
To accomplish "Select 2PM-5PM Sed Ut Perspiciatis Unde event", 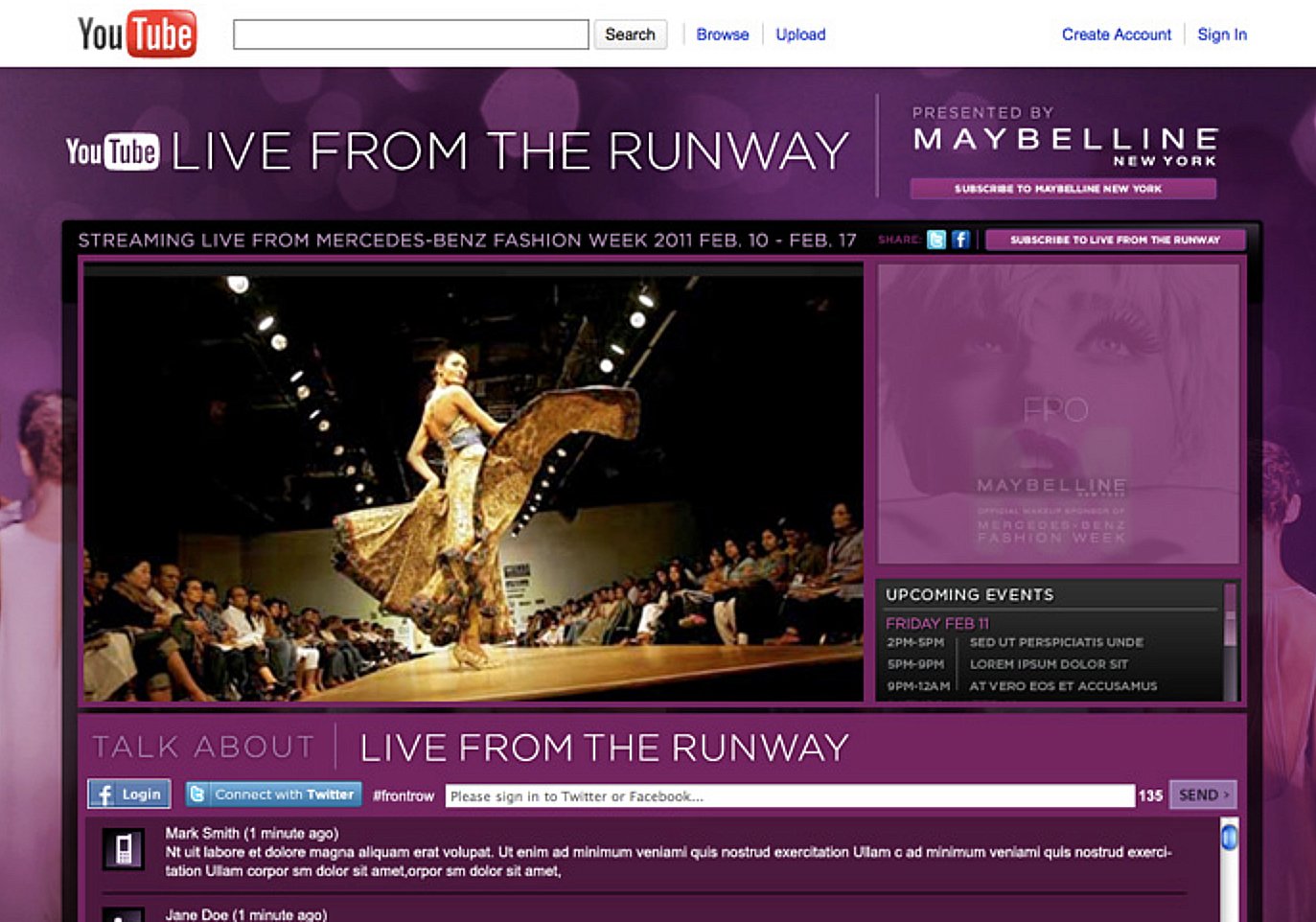I will pos(1015,642).
